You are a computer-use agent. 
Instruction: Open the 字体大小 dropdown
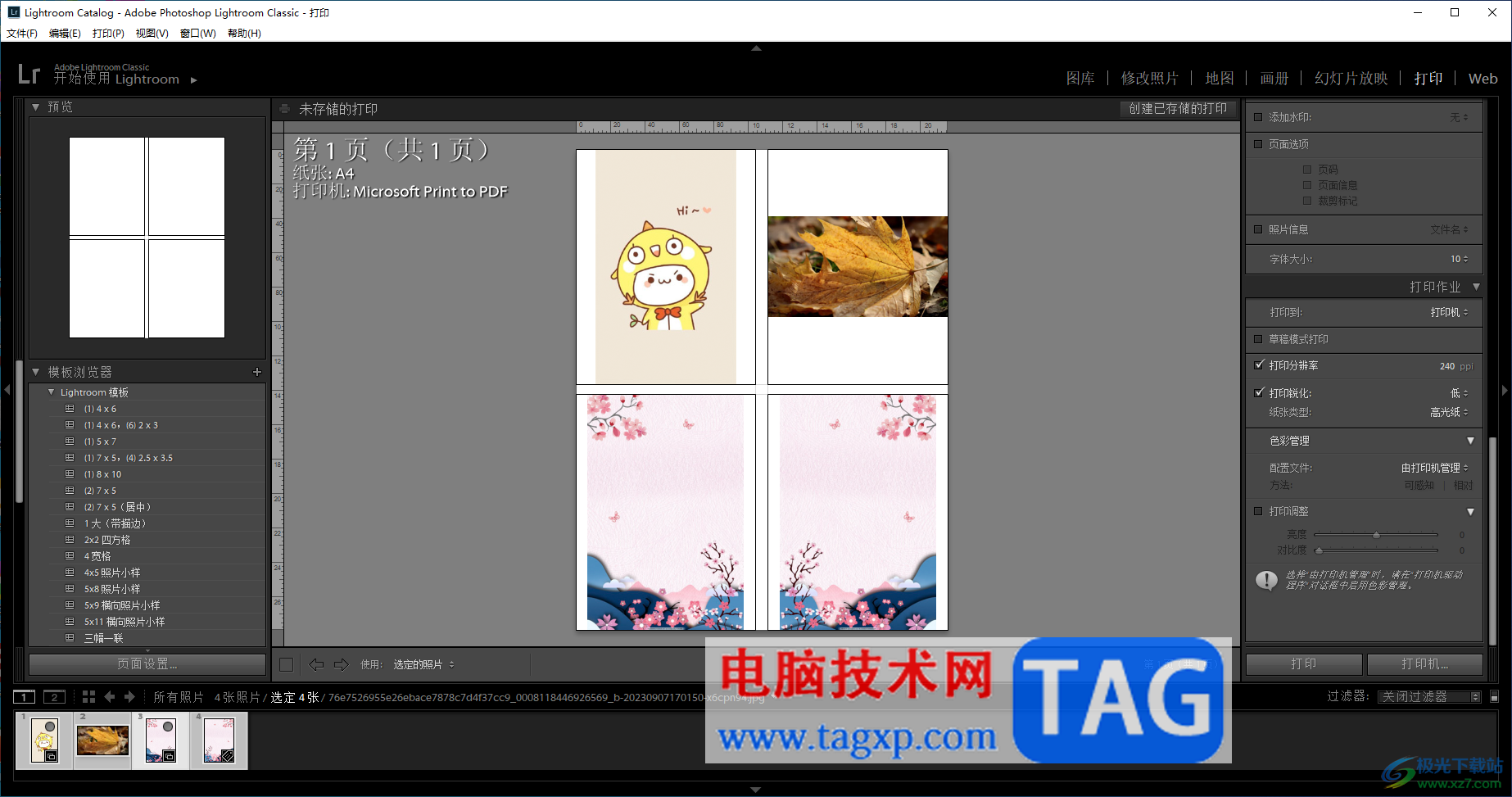(x=1459, y=259)
